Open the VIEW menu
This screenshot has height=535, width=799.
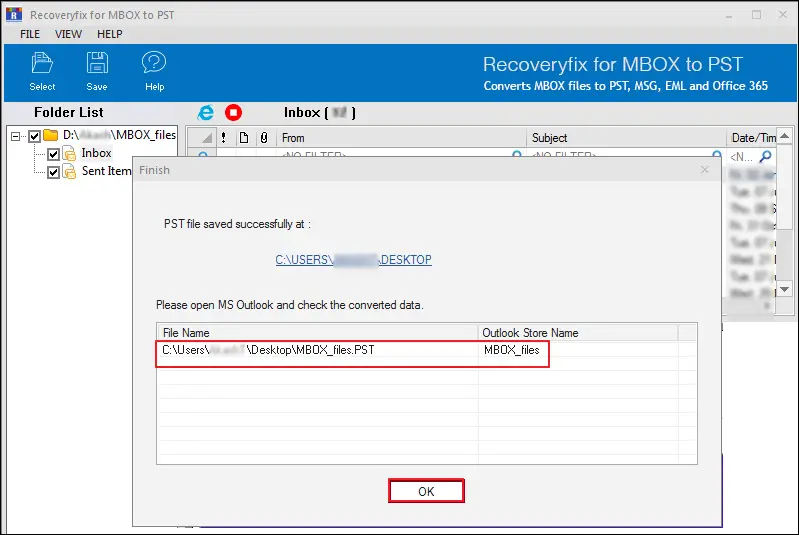[x=68, y=34]
